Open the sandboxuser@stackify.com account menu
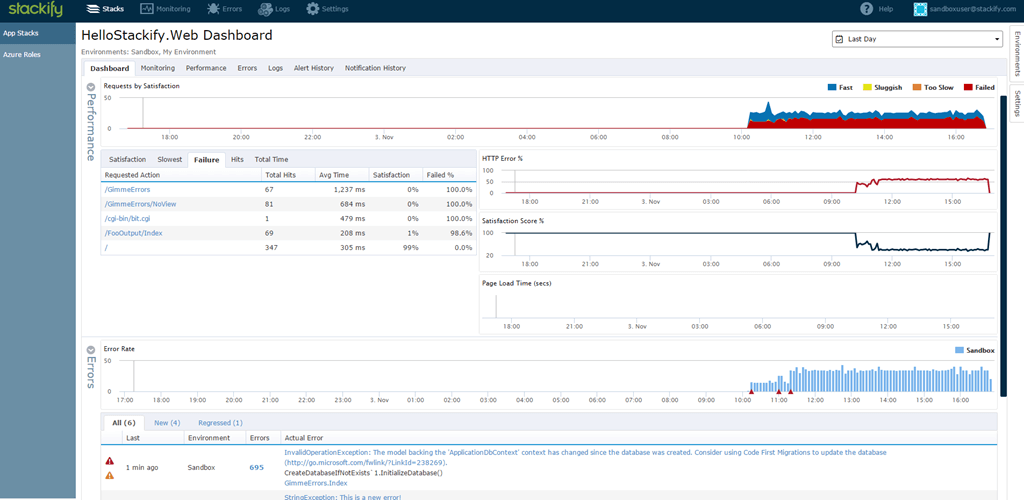Screen dimensions: 1024x500 (974, 10)
